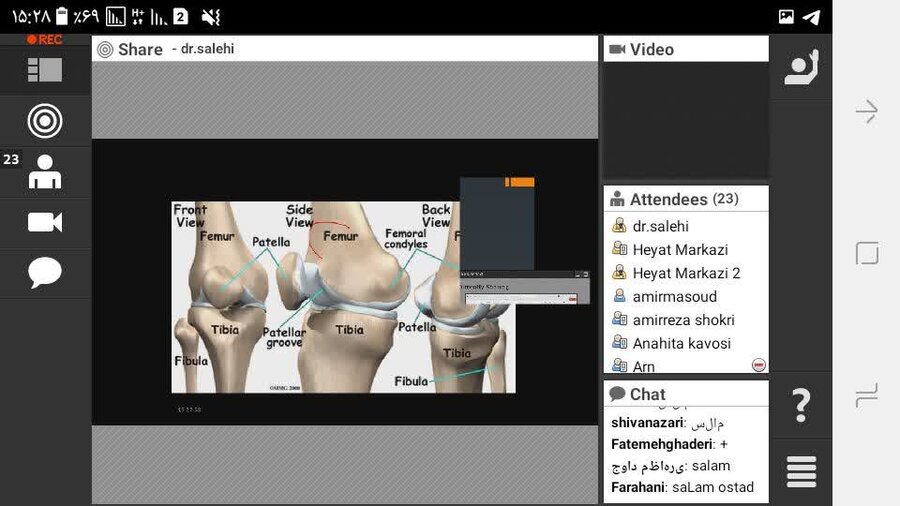Click the shared knee anatomy slide
Screen dimensions: 900x506
pyautogui.click(x=343, y=296)
